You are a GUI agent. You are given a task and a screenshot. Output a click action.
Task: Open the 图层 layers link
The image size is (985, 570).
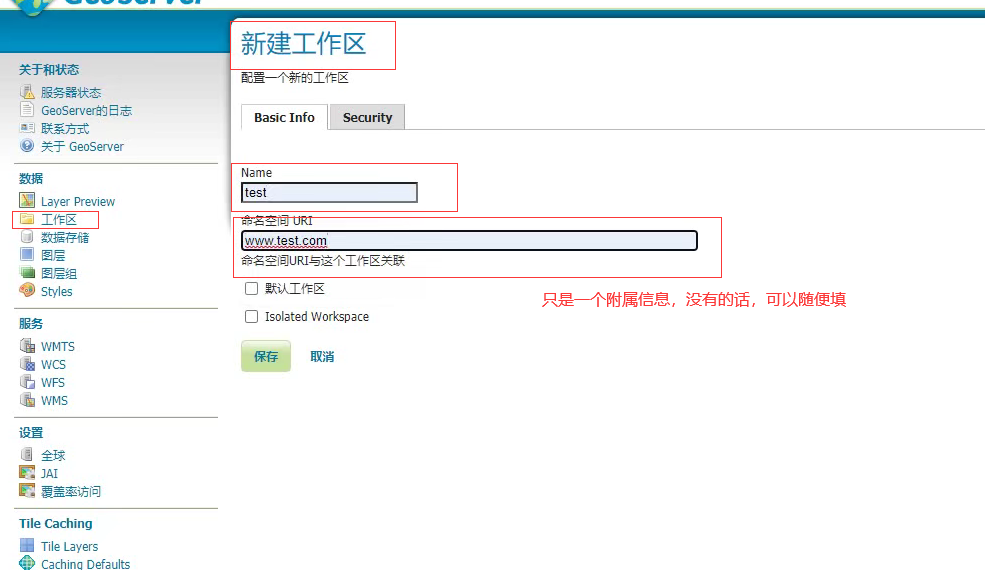(x=53, y=255)
